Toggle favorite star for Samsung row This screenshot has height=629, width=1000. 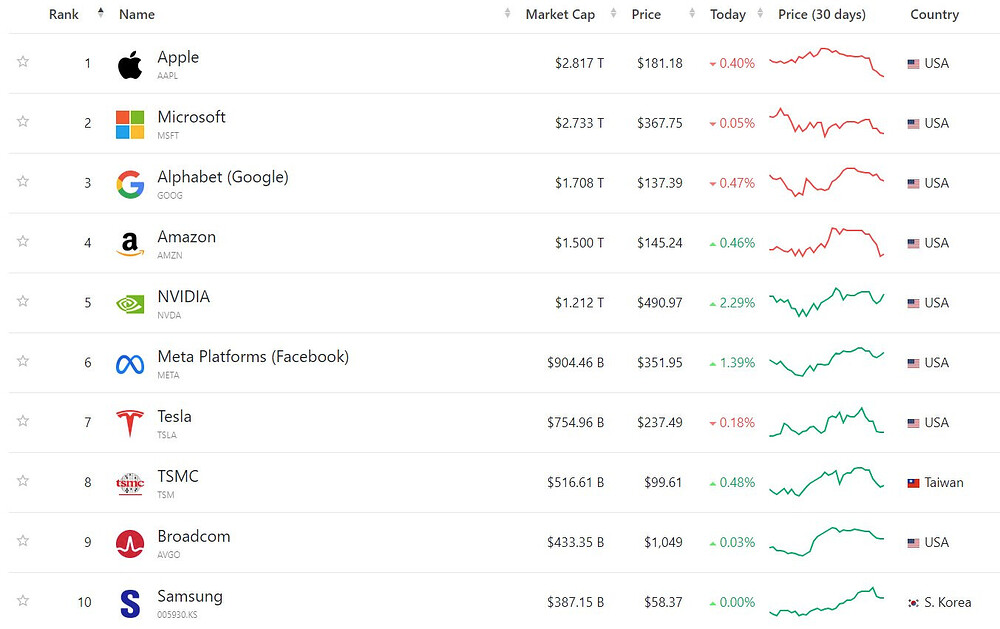23,600
